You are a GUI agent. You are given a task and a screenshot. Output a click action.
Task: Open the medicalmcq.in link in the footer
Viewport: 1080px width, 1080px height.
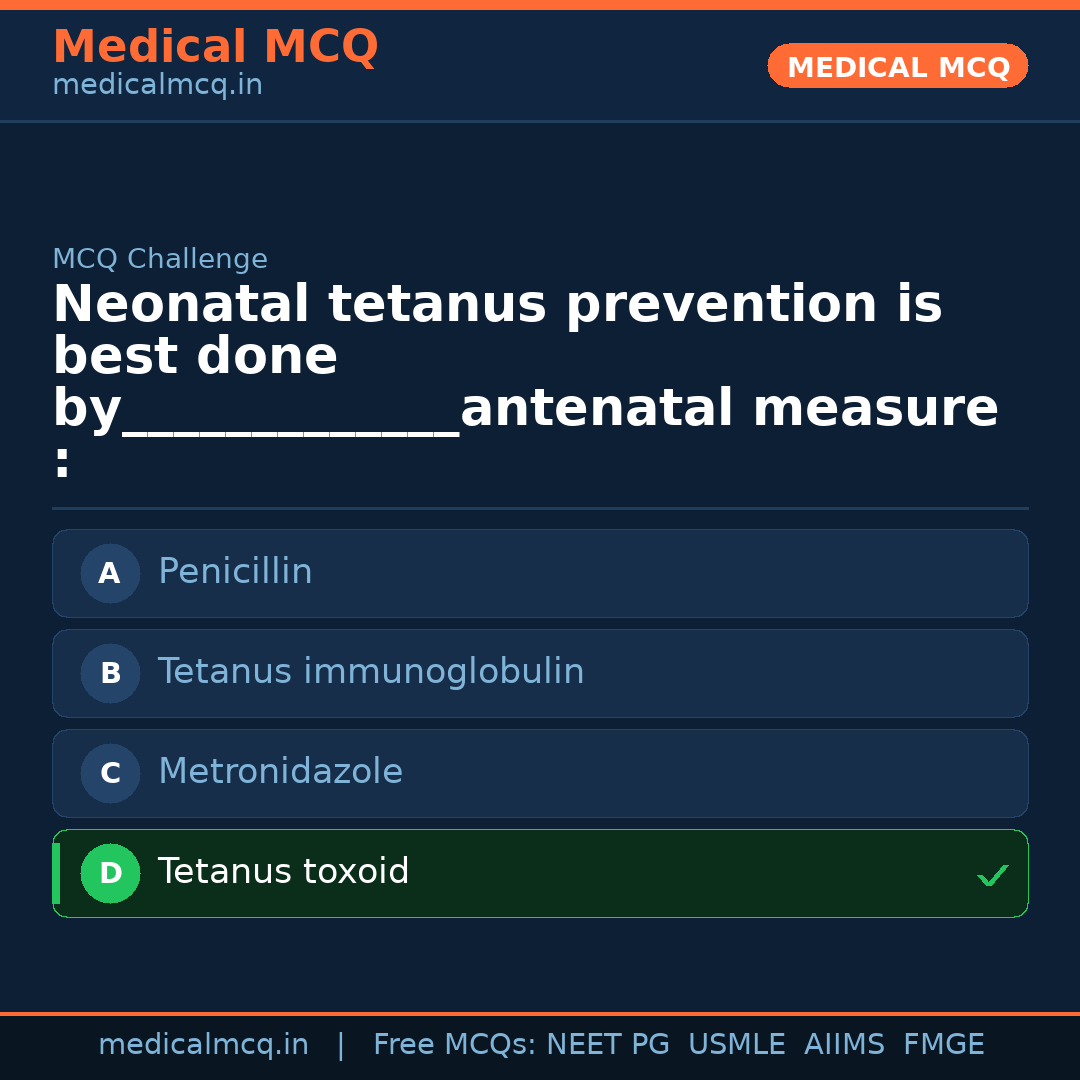coord(203,1045)
